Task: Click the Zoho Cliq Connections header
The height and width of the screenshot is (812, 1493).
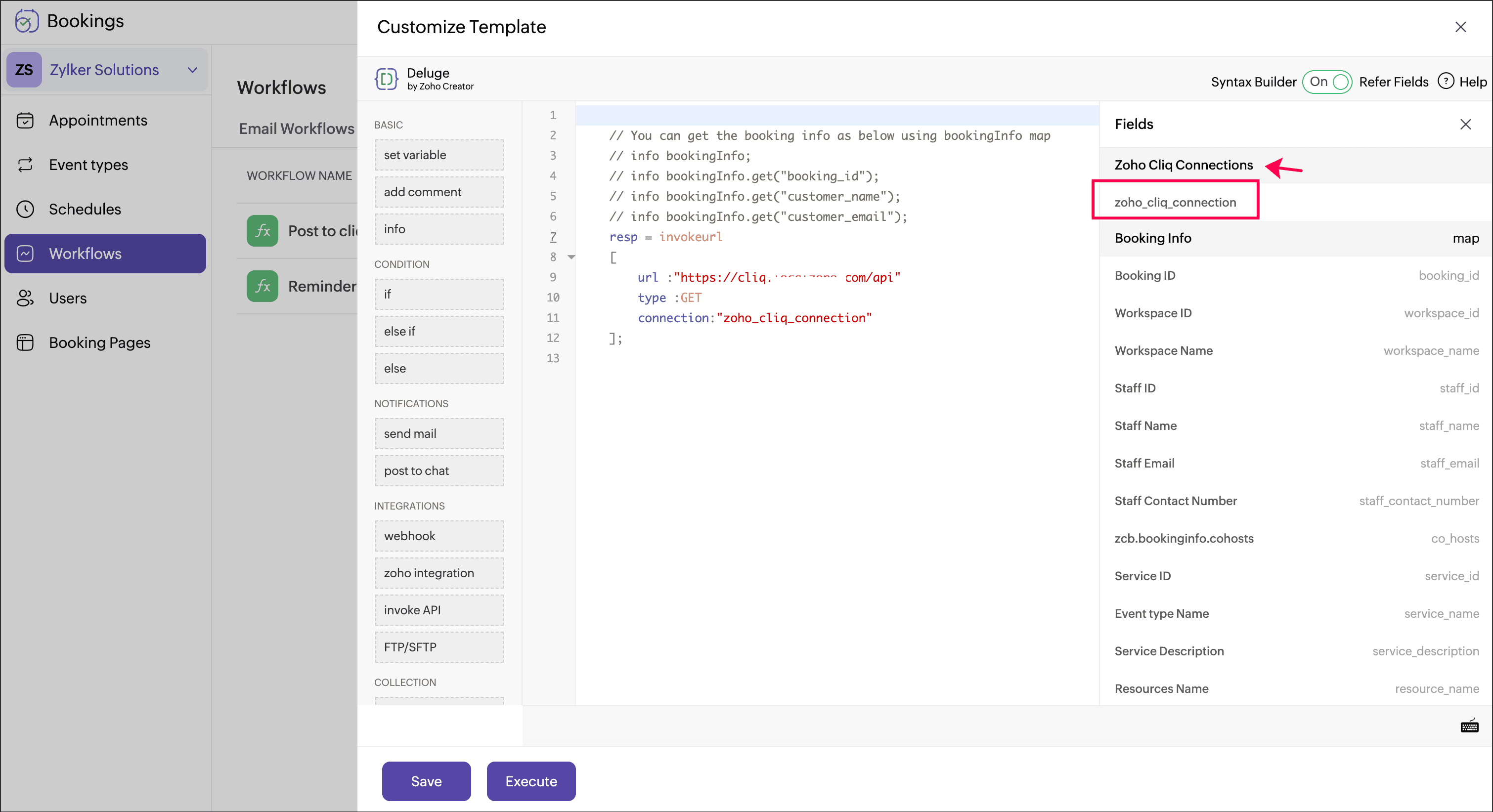Action: click(x=1184, y=165)
